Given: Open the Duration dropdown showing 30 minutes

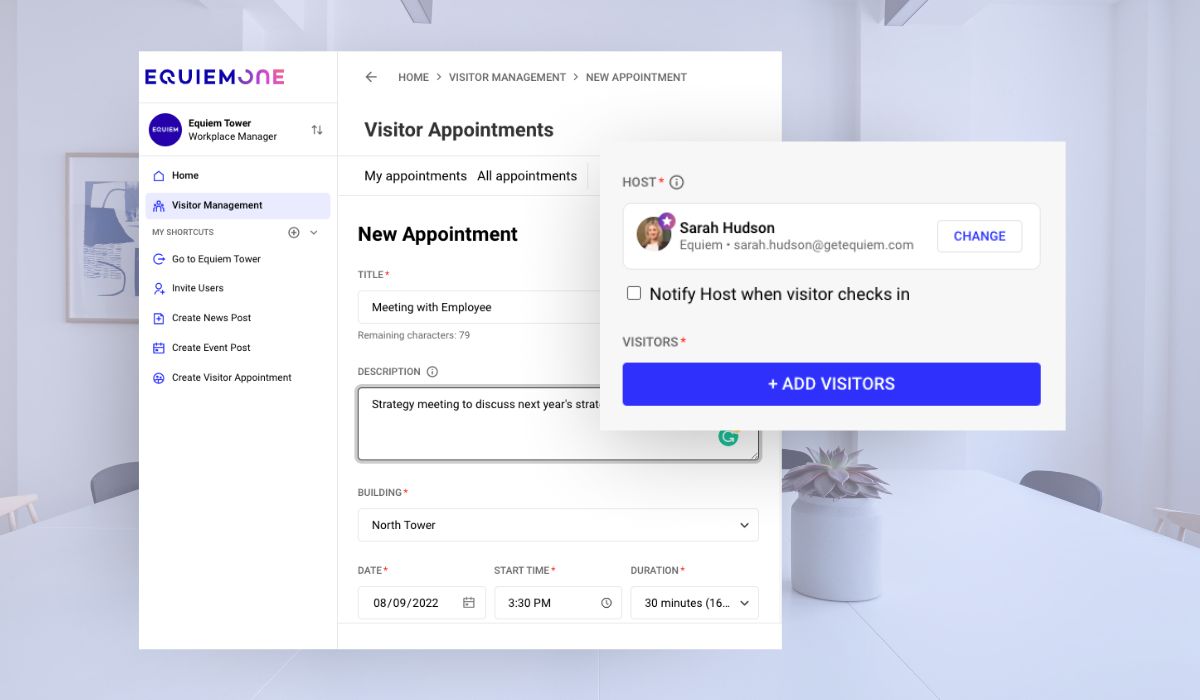Looking at the screenshot, I should pos(694,603).
